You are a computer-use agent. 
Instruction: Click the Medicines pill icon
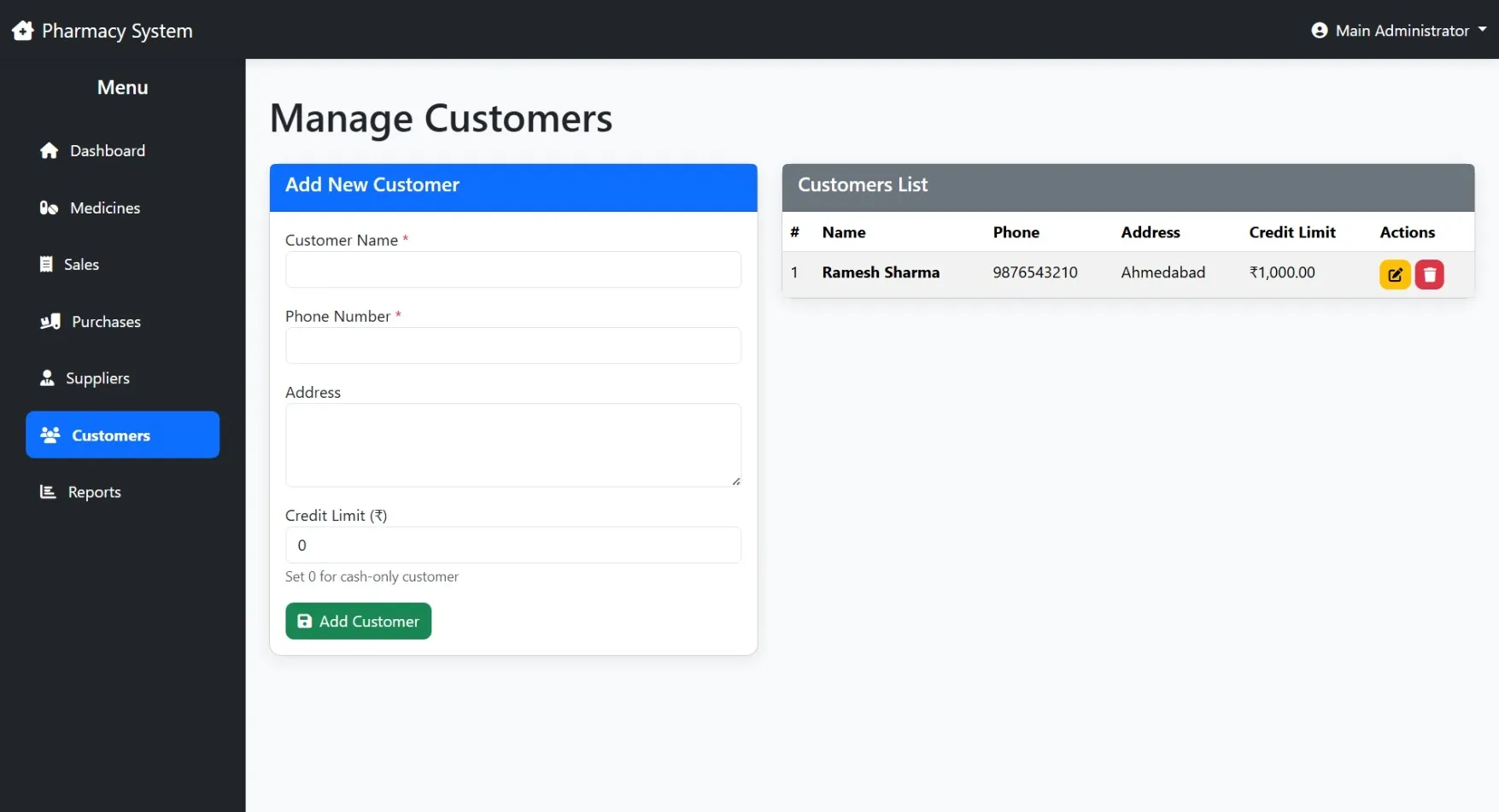click(x=49, y=207)
